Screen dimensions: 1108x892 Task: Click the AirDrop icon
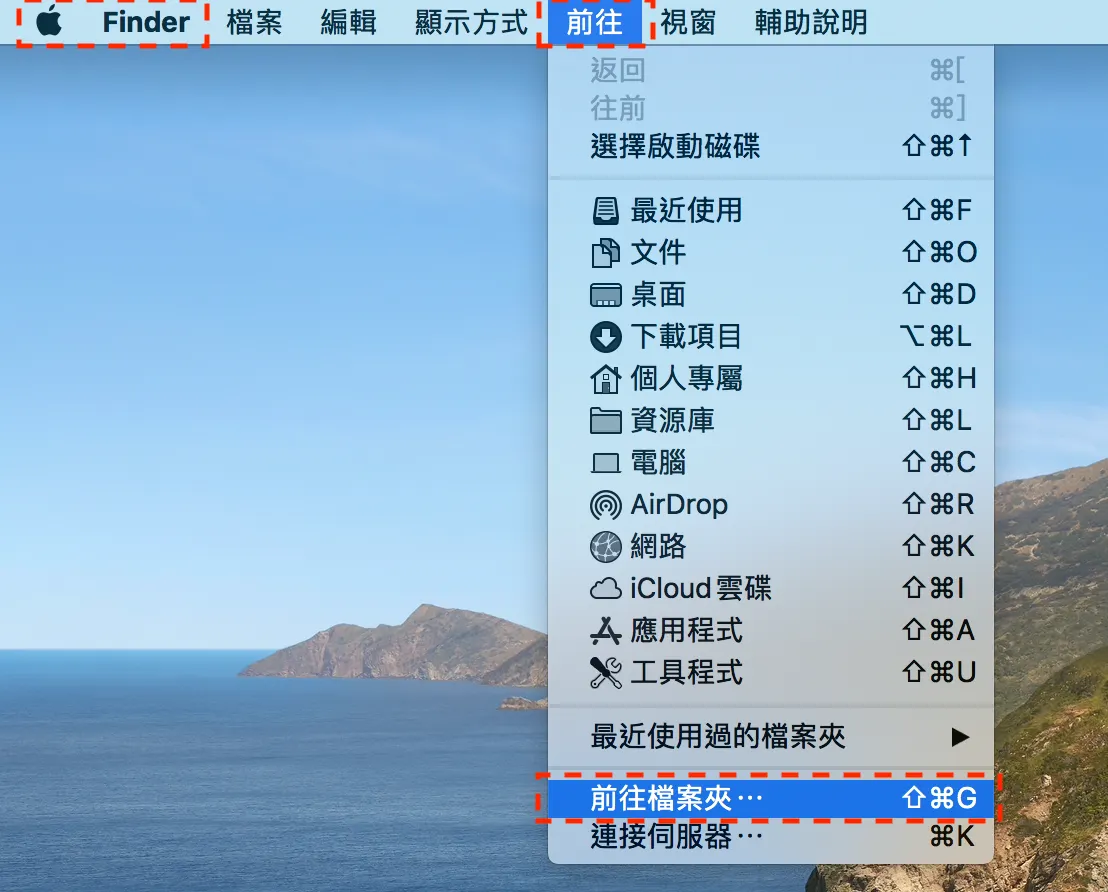click(x=606, y=505)
